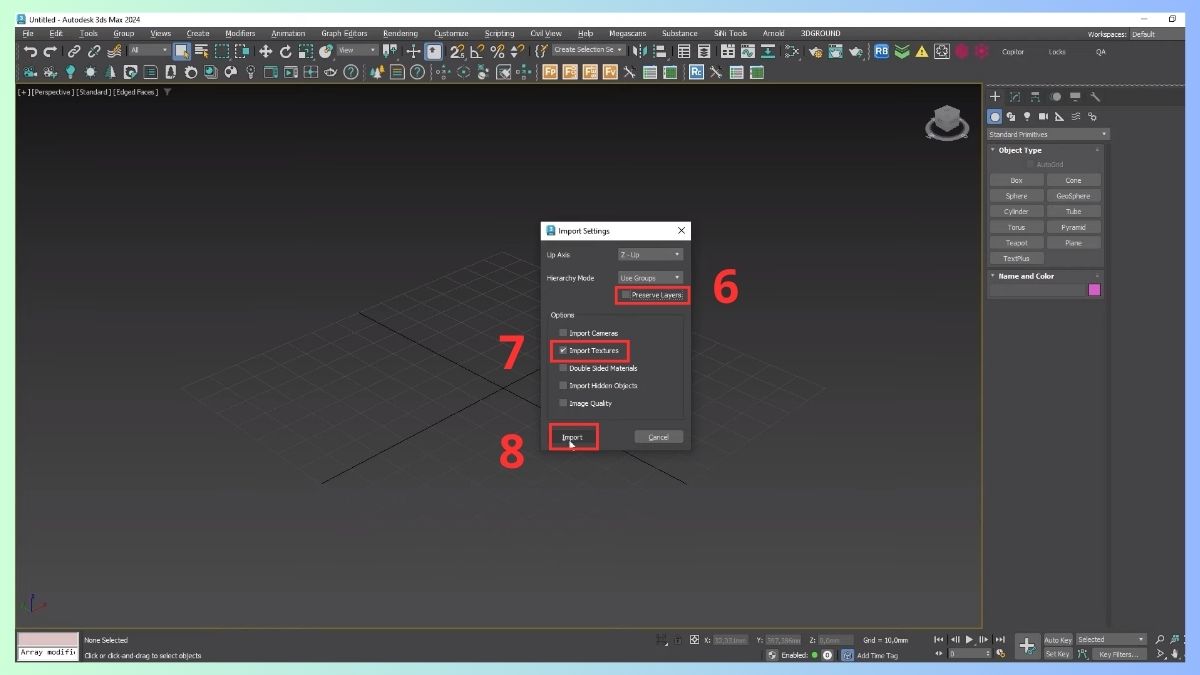Open the Modifiers menu
Viewport: 1200px width, 675px height.
[240, 33]
